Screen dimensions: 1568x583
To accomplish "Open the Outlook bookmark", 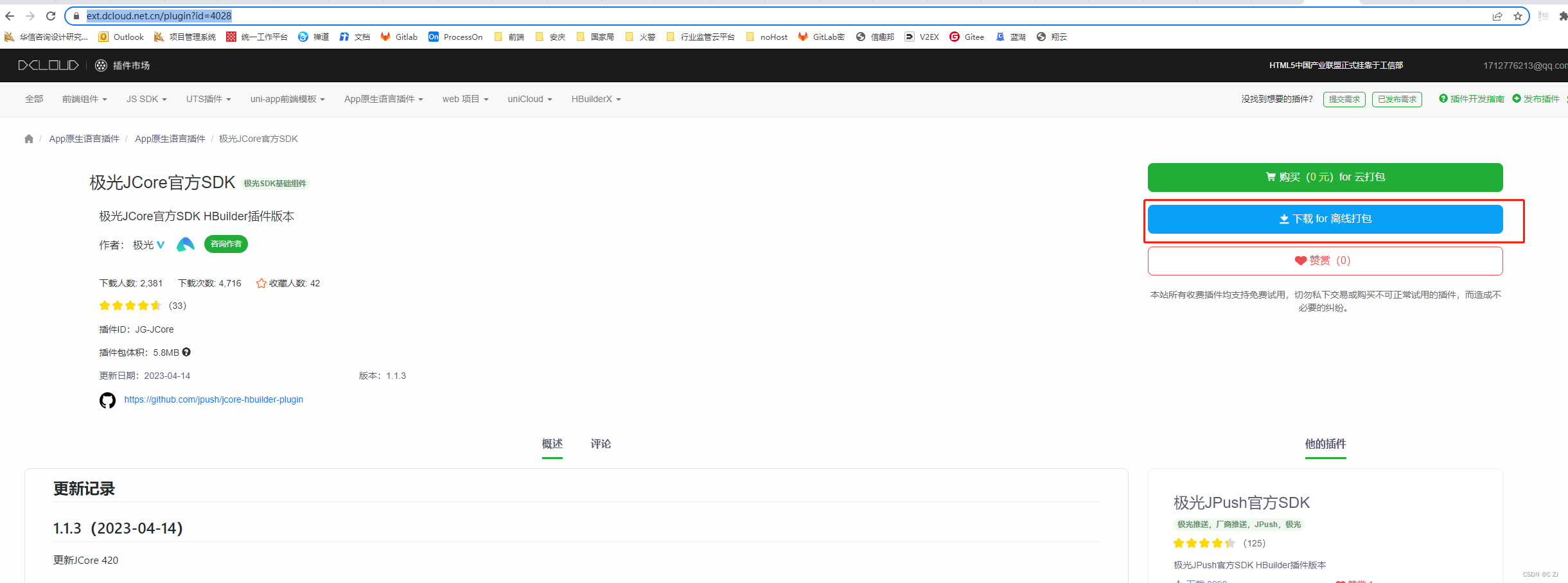I will coord(121,37).
